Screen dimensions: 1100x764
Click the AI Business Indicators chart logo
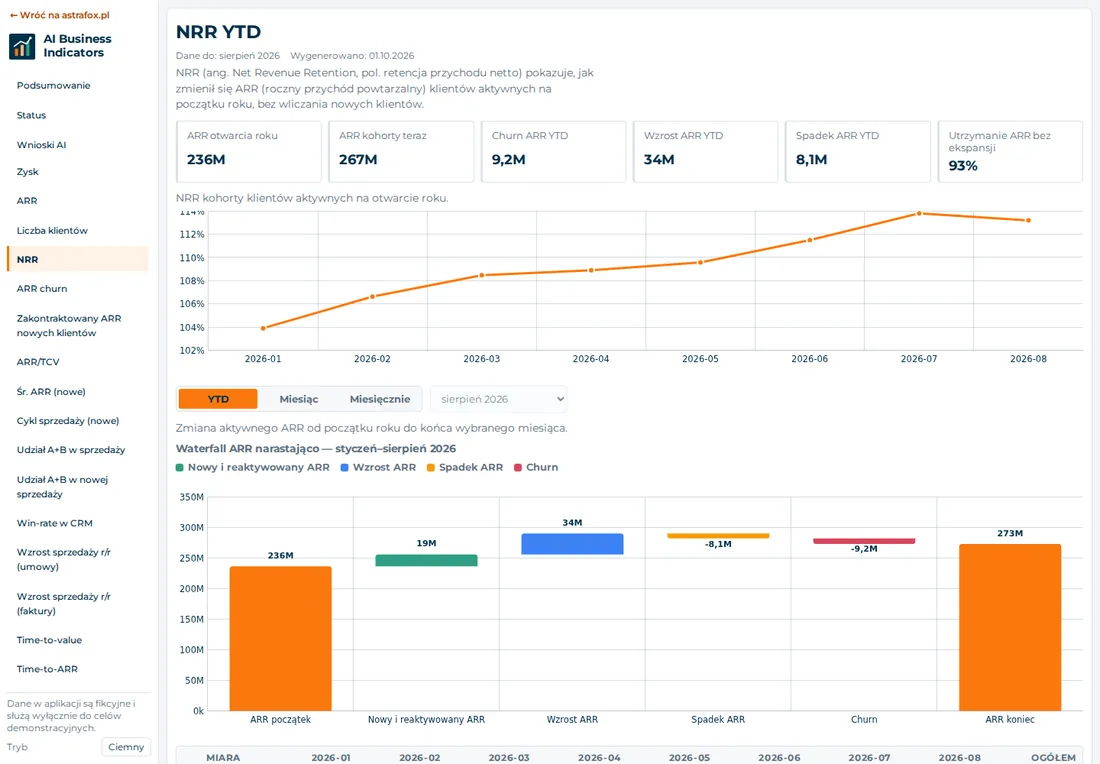(22, 46)
